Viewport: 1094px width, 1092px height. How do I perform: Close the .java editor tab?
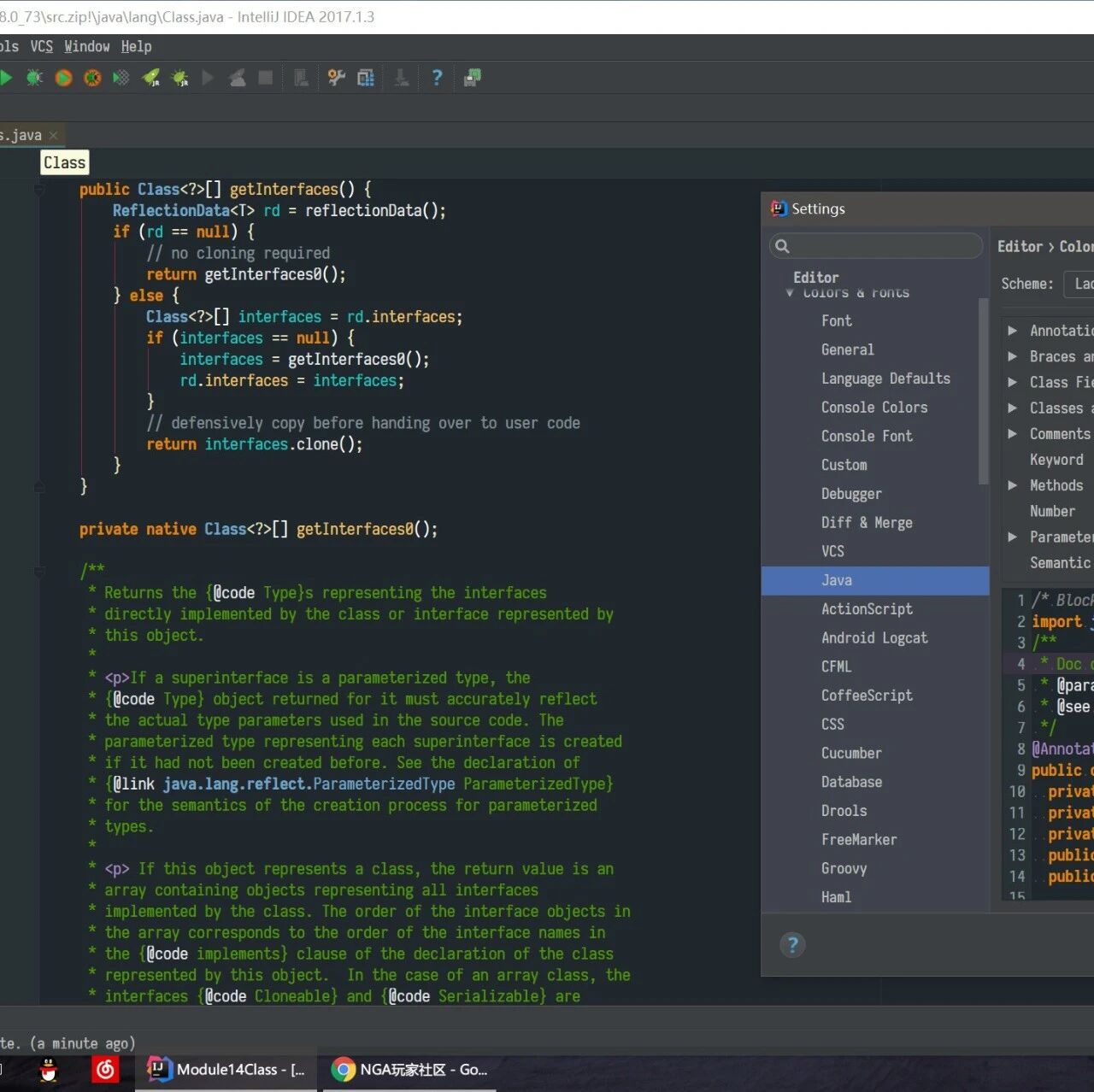[x=54, y=135]
